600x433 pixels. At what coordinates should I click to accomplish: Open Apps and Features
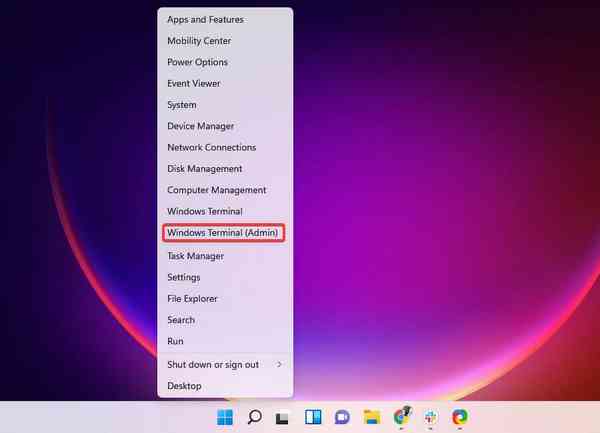tap(205, 20)
